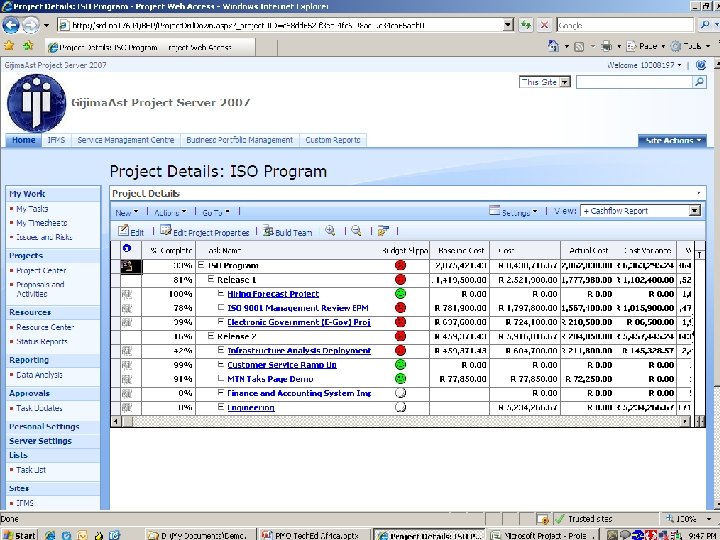This screenshot has width=720, height=540.
Task: Open the Welcome user menu
Action: 644,65
